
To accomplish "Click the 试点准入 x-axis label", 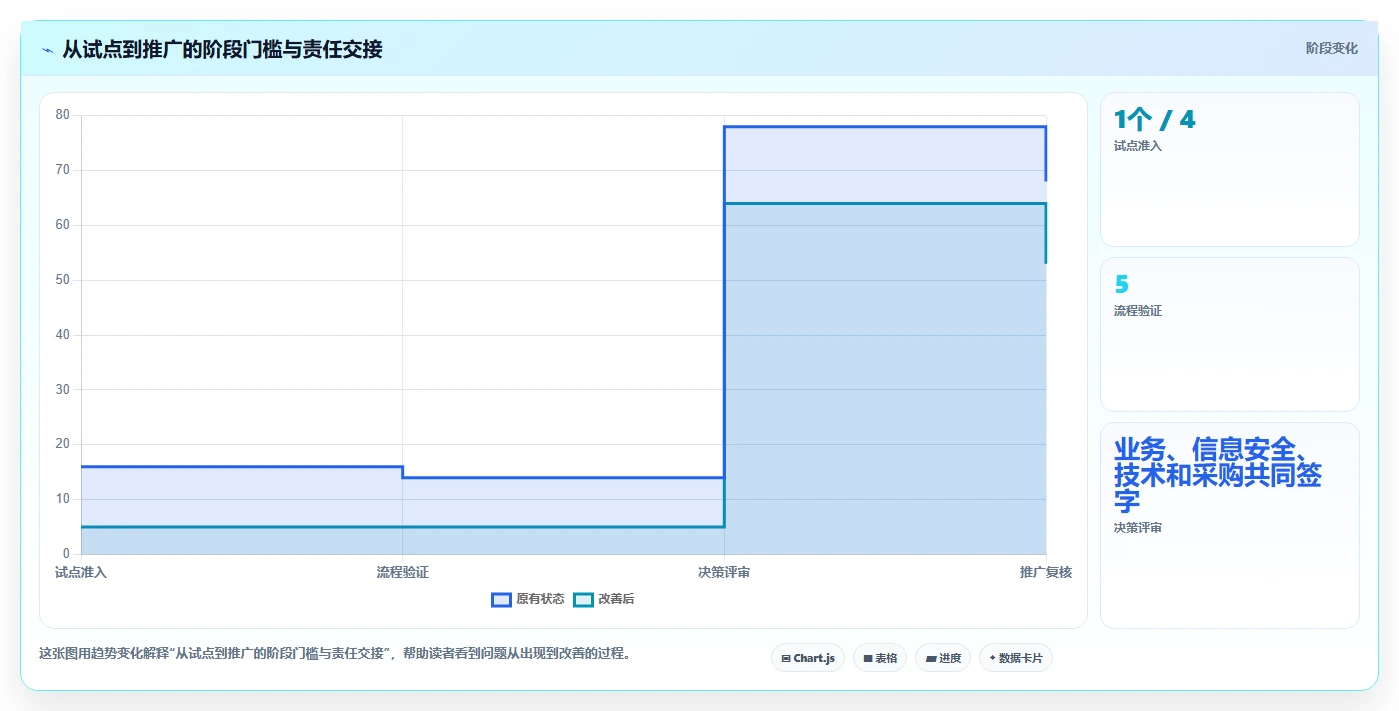I will point(81,572).
